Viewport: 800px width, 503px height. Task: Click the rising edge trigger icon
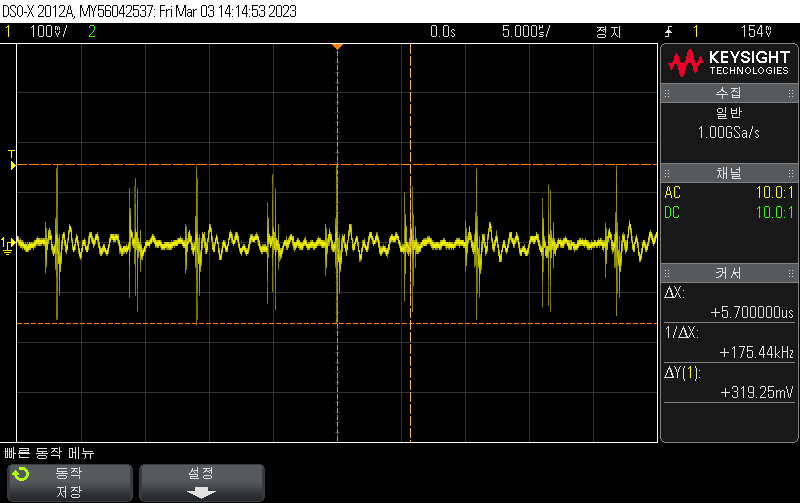click(x=669, y=32)
